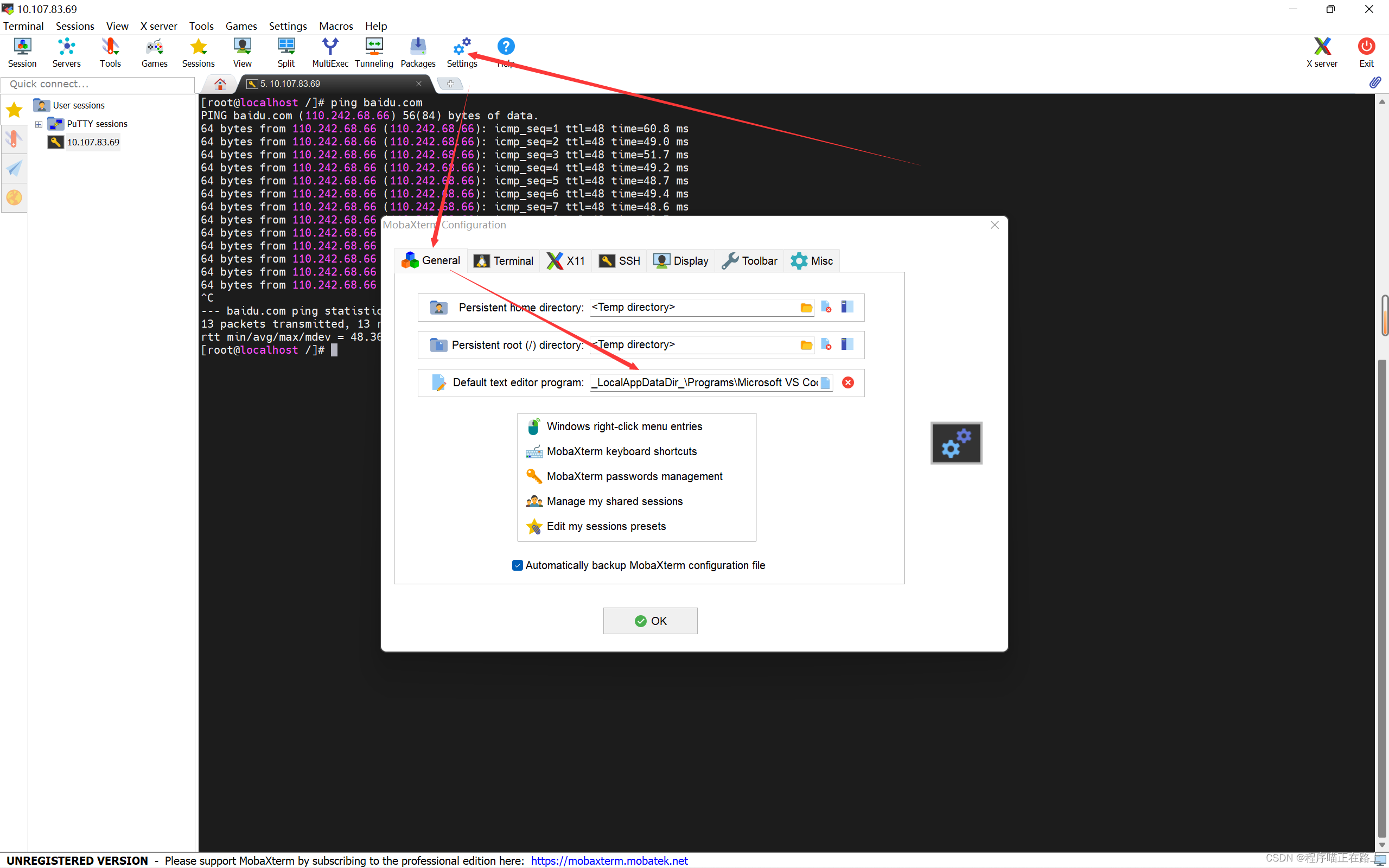The width and height of the screenshot is (1389, 868).
Task: Open the Help question mark icon
Action: click(x=506, y=52)
